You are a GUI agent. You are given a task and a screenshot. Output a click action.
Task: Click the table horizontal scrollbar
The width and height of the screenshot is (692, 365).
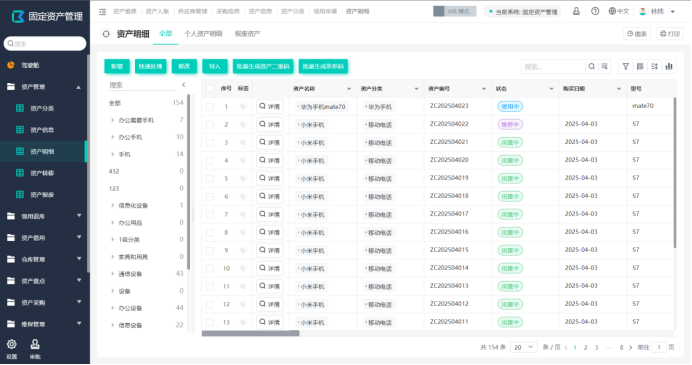[x=251, y=333]
